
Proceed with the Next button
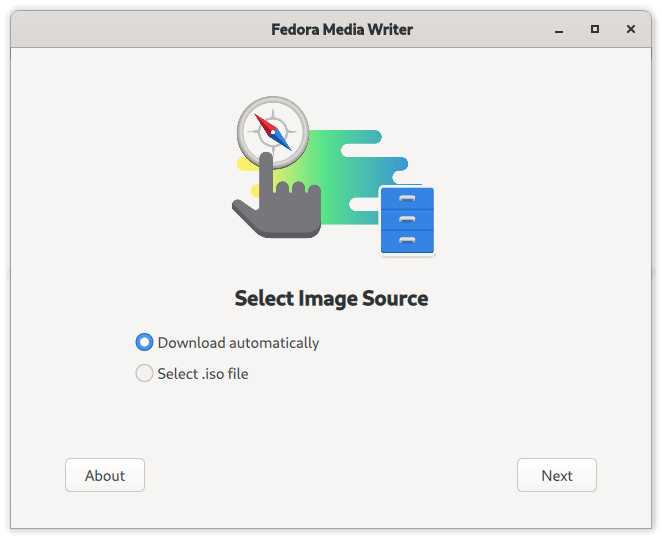557,475
